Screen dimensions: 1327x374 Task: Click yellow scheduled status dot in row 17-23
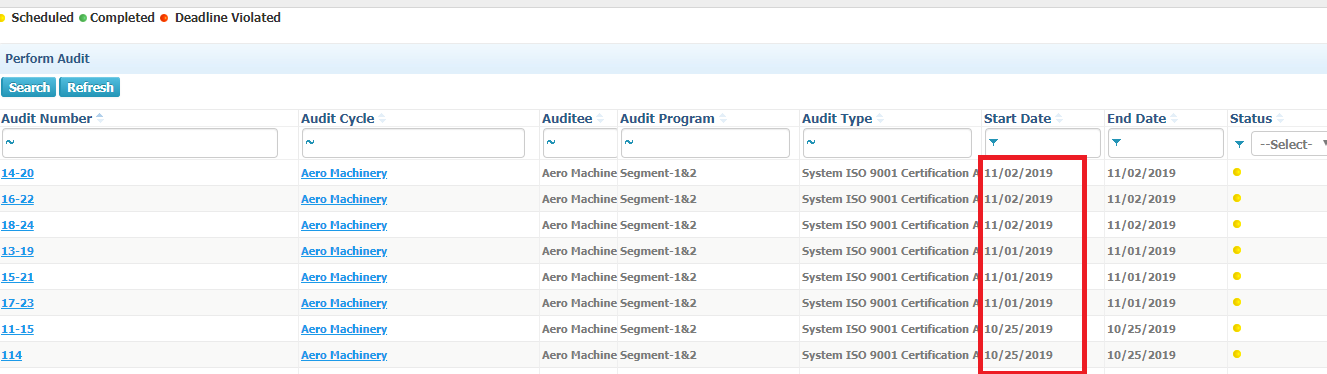pyautogui.click(x=1237, y=302)
